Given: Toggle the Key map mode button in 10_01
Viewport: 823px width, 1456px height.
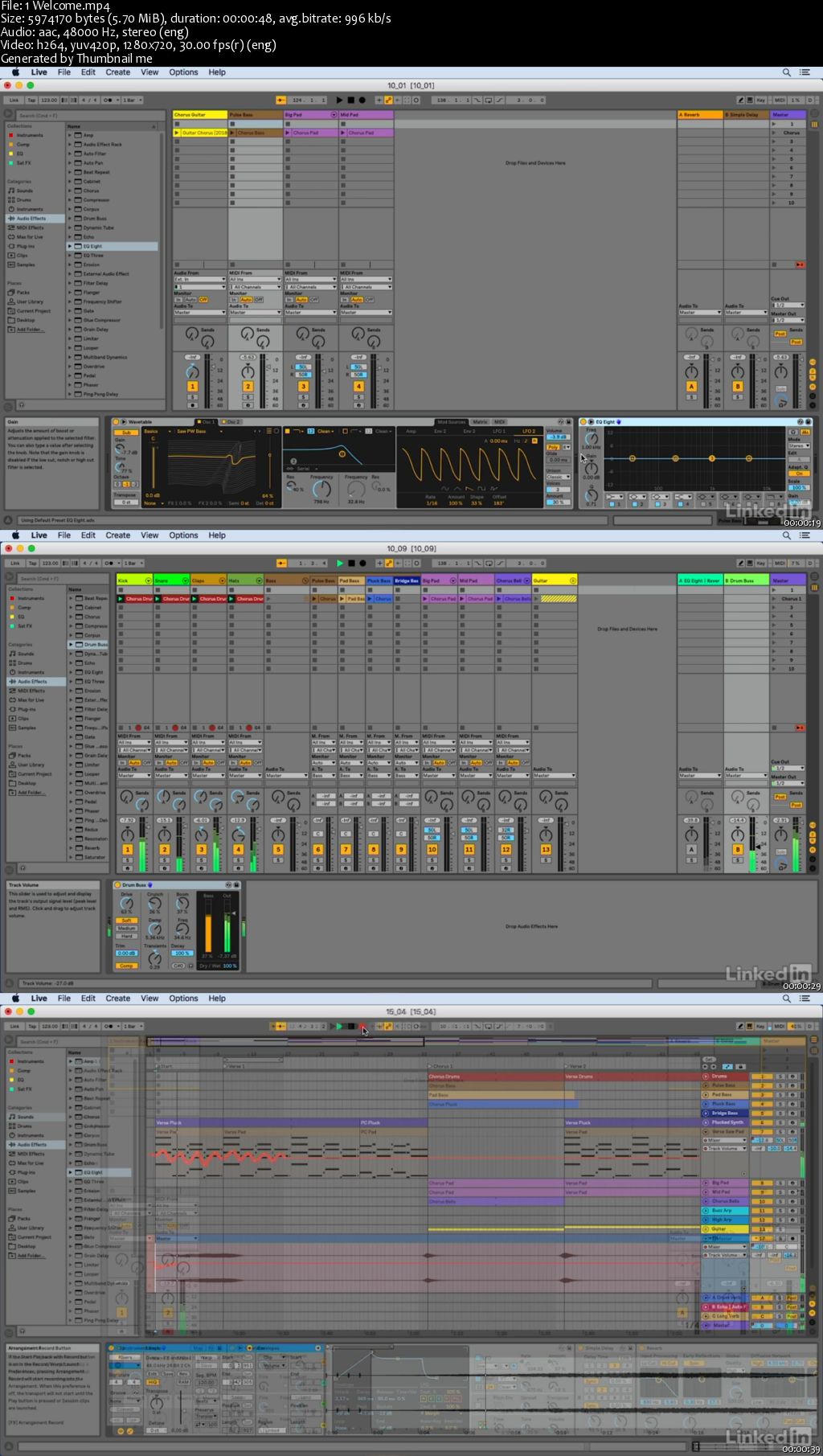Looking at the screenshot, I should click(x=760, y=100).
